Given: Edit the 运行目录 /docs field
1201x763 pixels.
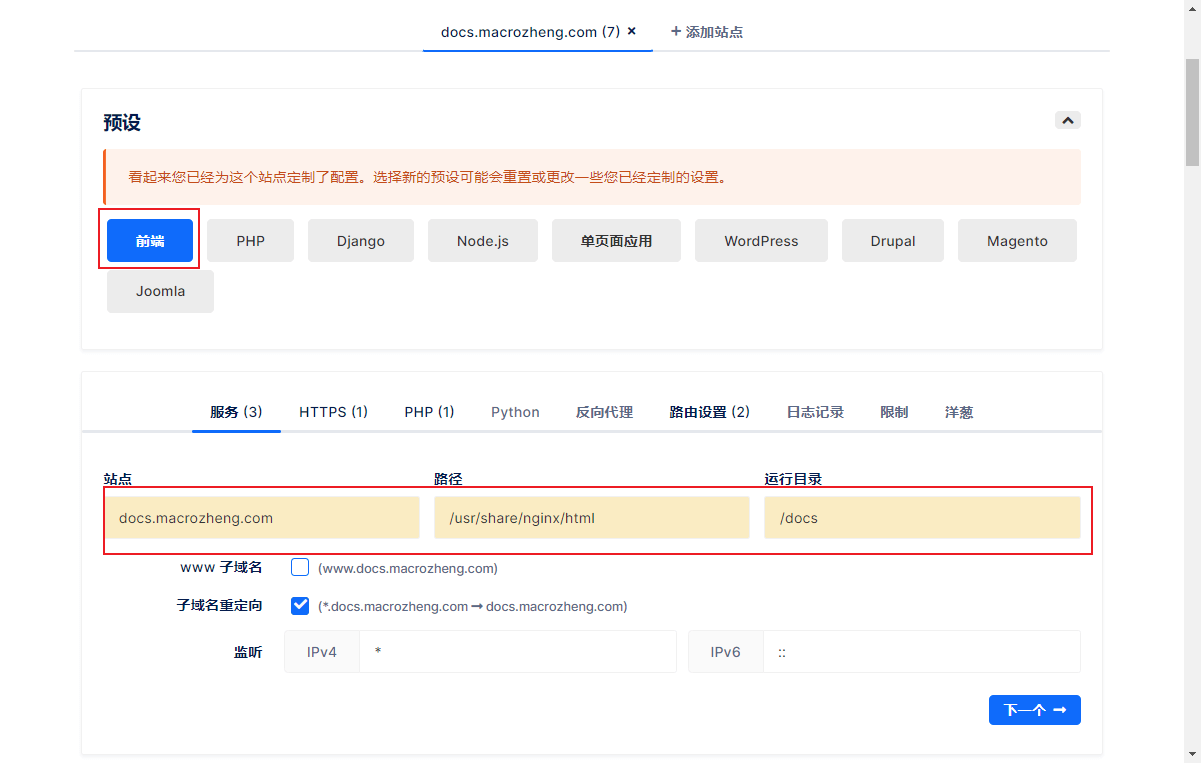Looking at the screenshot, I should pos(922,518).
